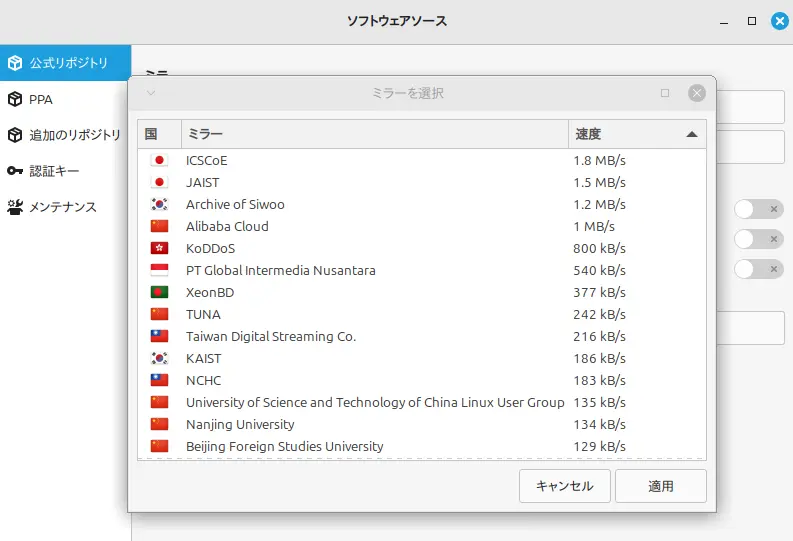Click the sort arrow in 速度 header
The image size is (793, 541).
[692, 134]
